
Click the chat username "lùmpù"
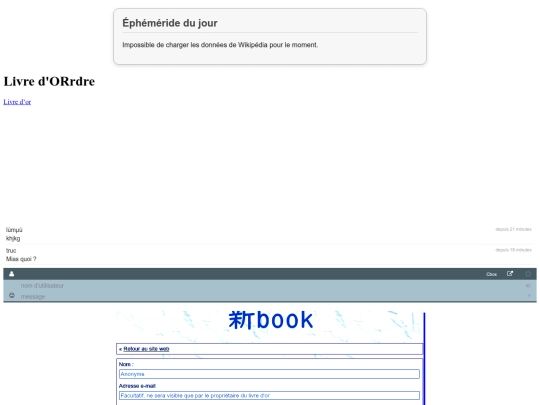[14, 230]
